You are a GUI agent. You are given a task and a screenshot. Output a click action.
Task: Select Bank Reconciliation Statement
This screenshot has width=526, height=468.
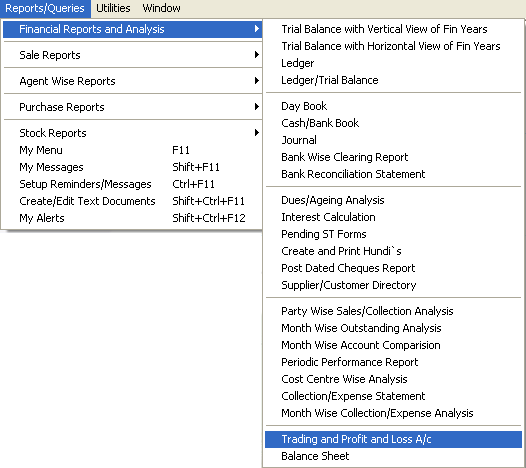pos(393,174)
